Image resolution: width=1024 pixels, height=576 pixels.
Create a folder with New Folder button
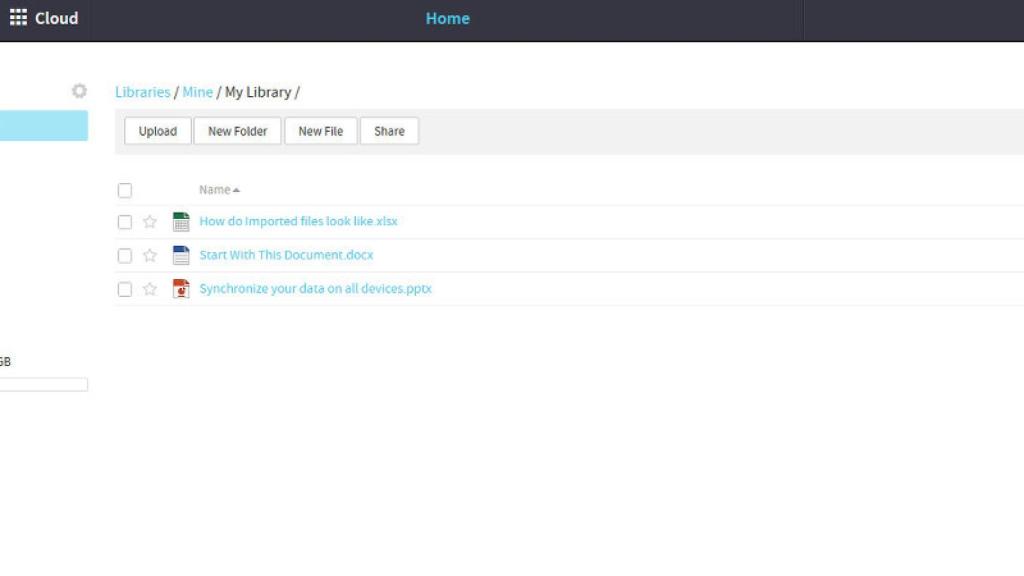pyautogui.click(x=237, y=131)
